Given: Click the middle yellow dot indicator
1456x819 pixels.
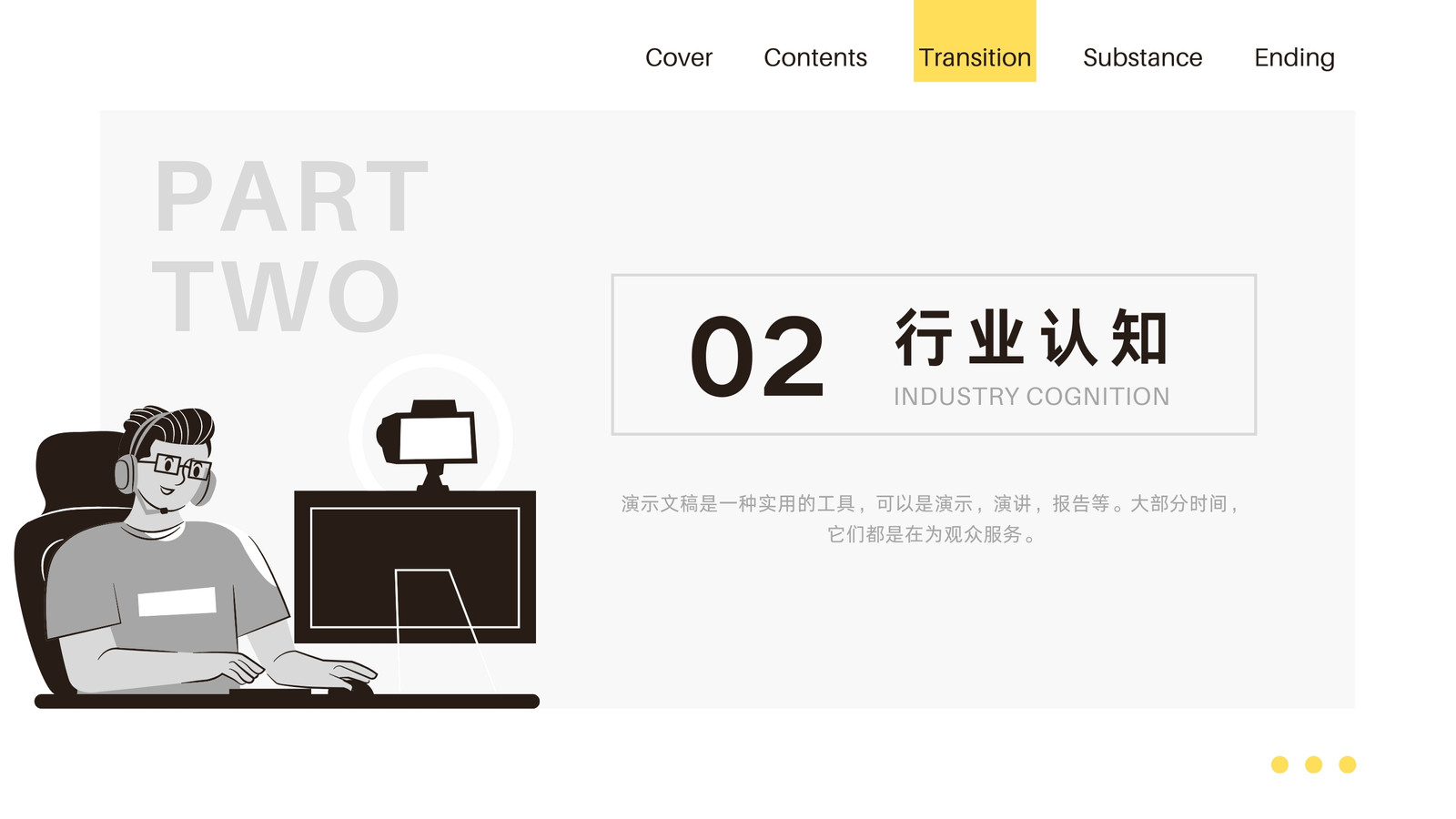Looking at the screenshot, I should point(1313,764).
